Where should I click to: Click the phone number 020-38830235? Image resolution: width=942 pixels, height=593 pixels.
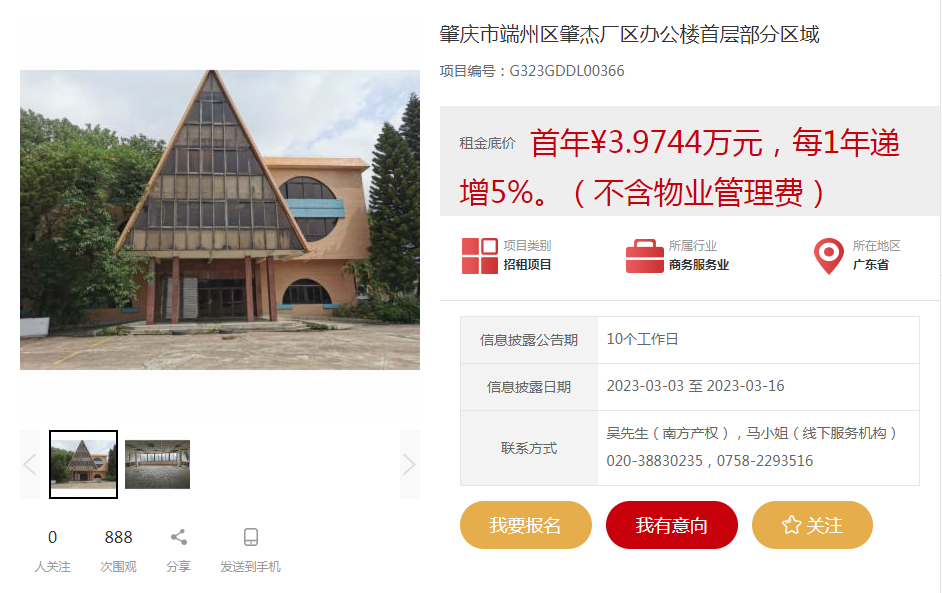(654, 461)
